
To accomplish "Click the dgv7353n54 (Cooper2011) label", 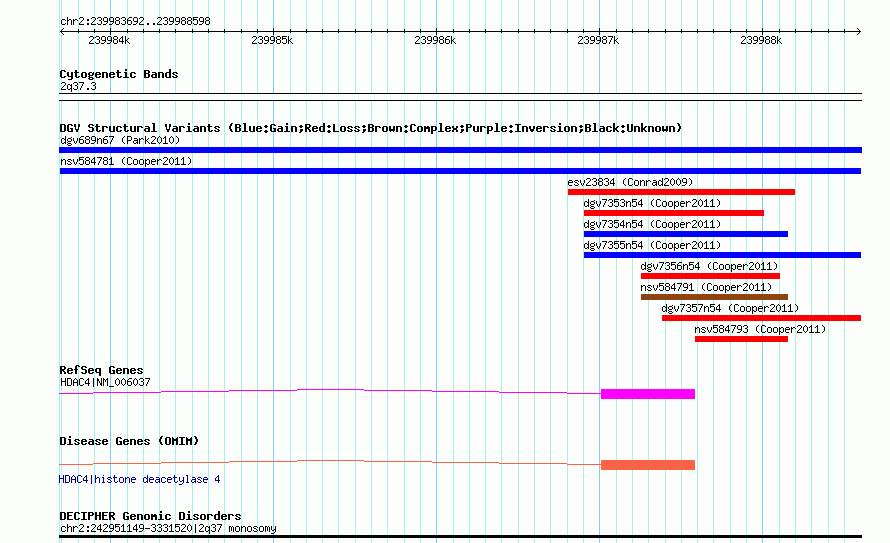I will [x=652, y=203].
